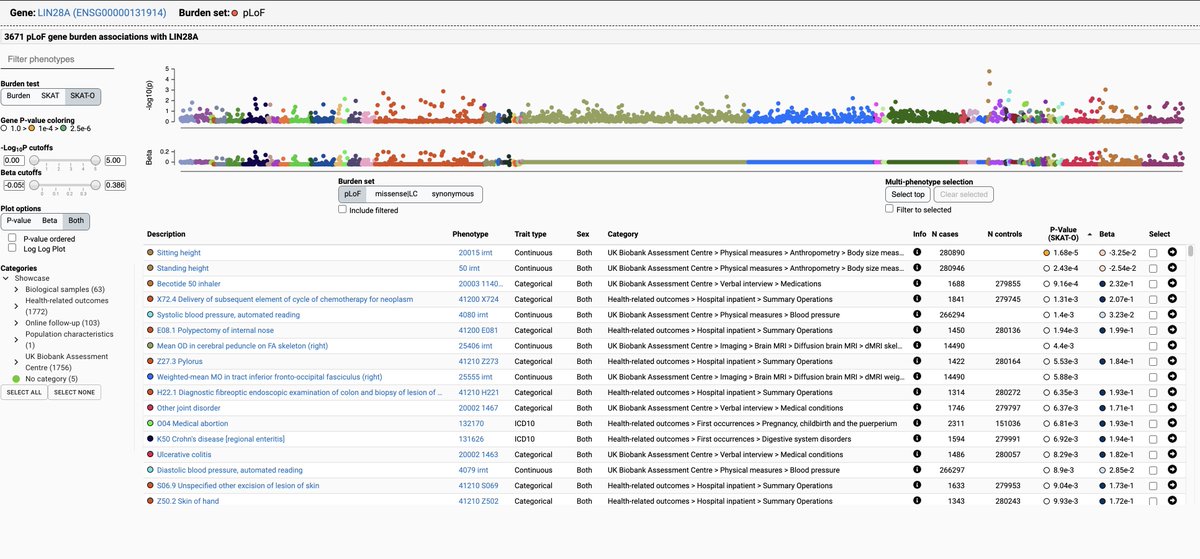
Task: Focus the Filter phenotypes search box
Action: [x=59, y=59]
